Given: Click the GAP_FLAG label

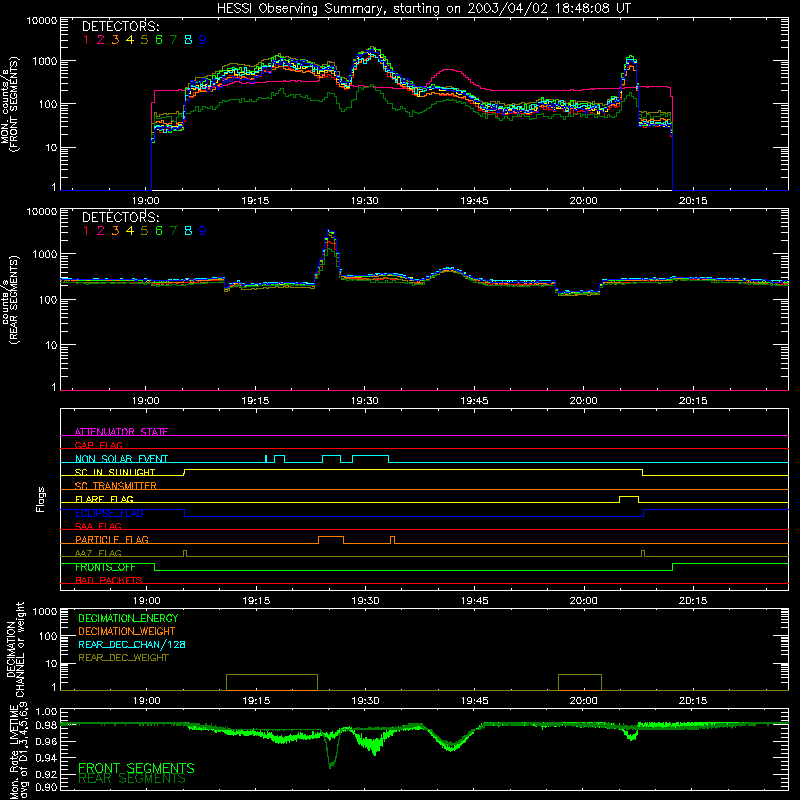Looking at the screenshot, I should [98, 445].
